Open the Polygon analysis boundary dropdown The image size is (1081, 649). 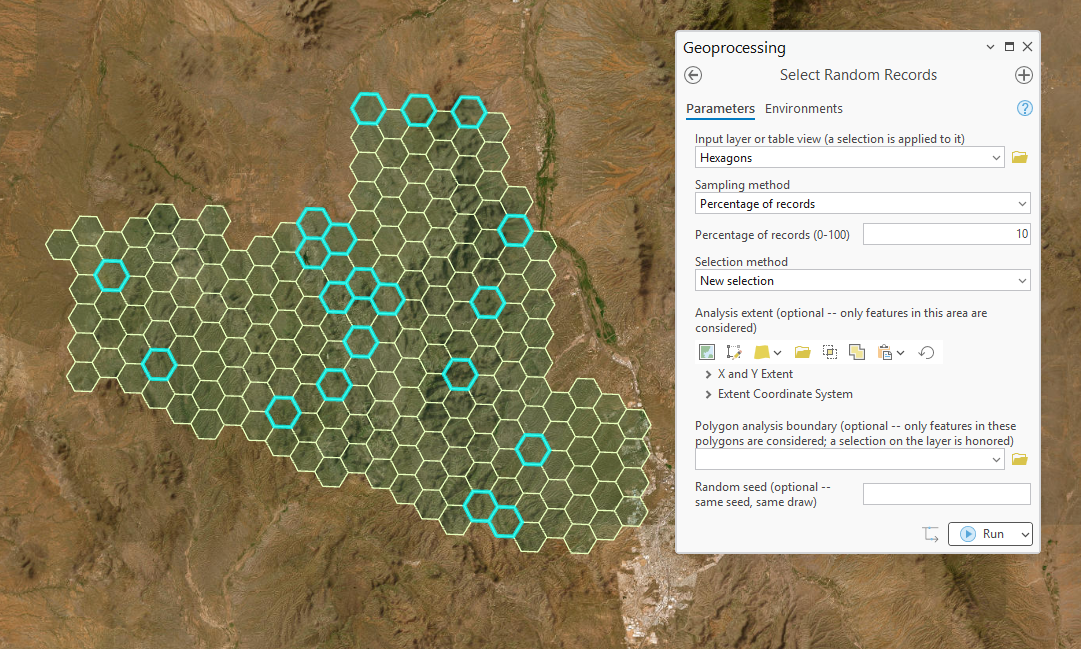996,459
